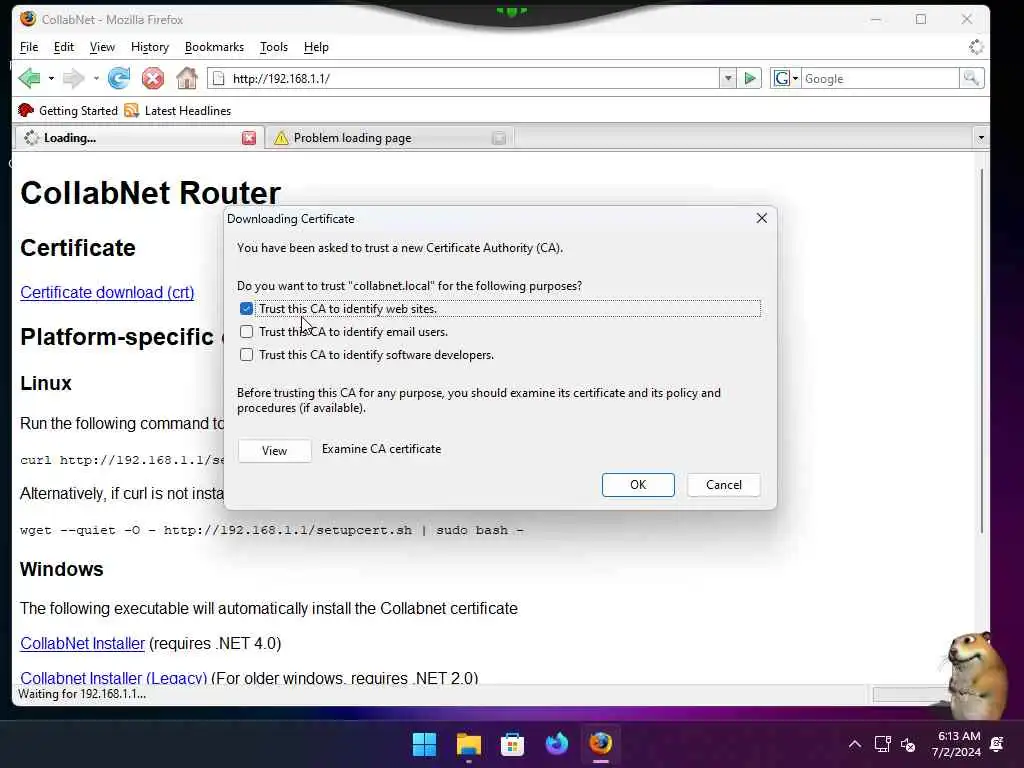Image resolution: width=1024 pixels, height=768 pixels.
Task: Click OK in certificate dialog
Action: [638, 485]
